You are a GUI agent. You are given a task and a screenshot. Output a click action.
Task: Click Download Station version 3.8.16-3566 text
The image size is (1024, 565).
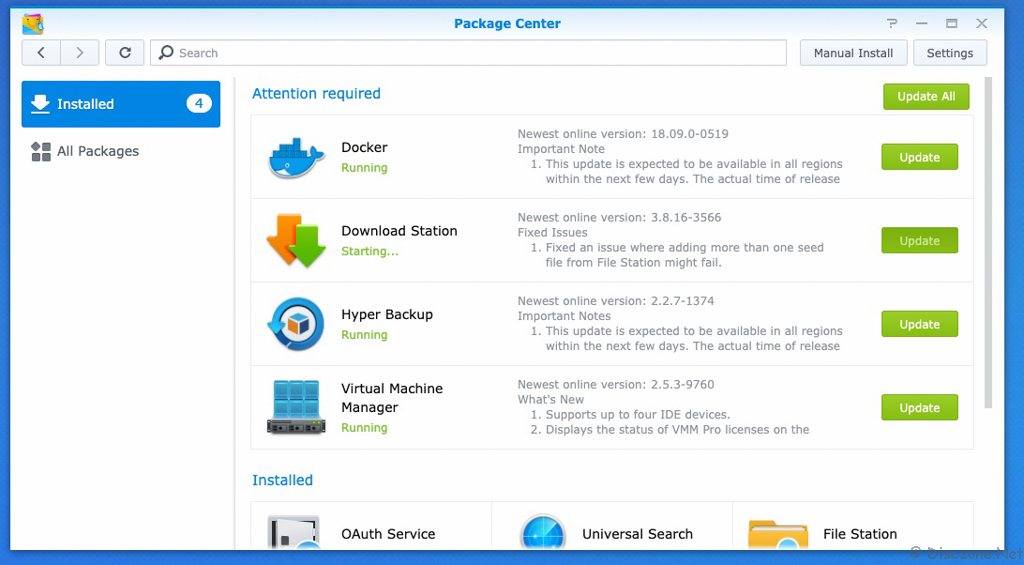coord(686,218)
